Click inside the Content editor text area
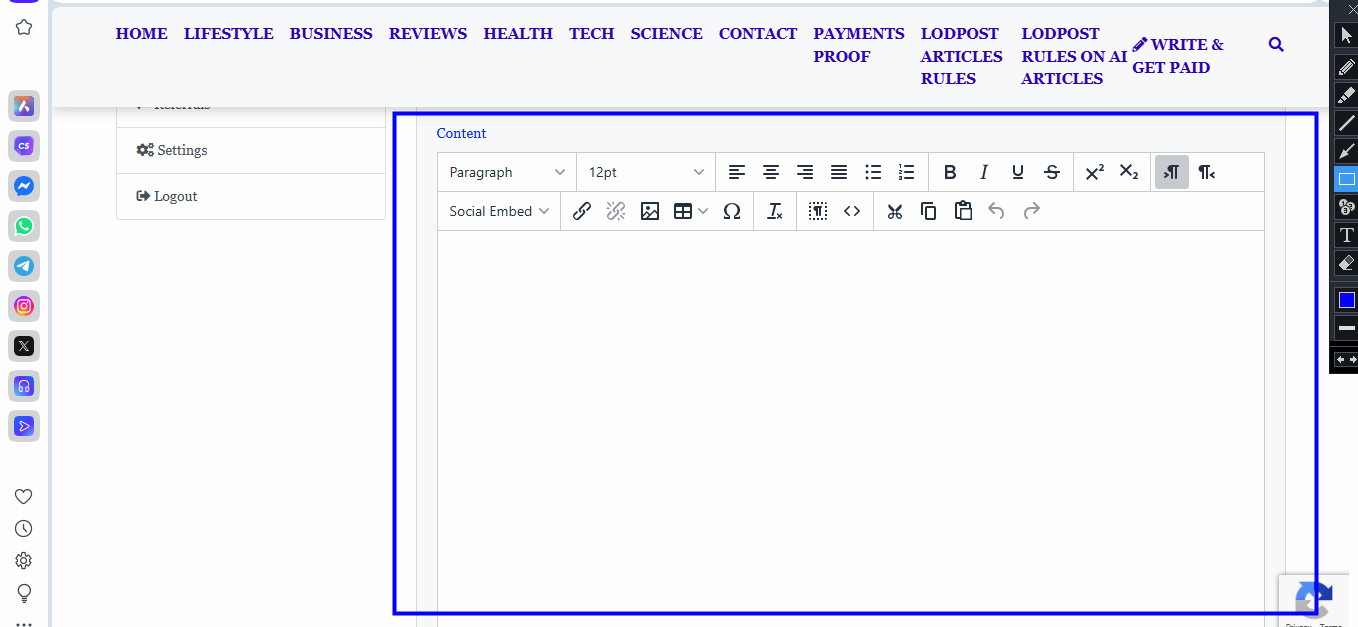 pyautogui.click(x=850, y=420)
